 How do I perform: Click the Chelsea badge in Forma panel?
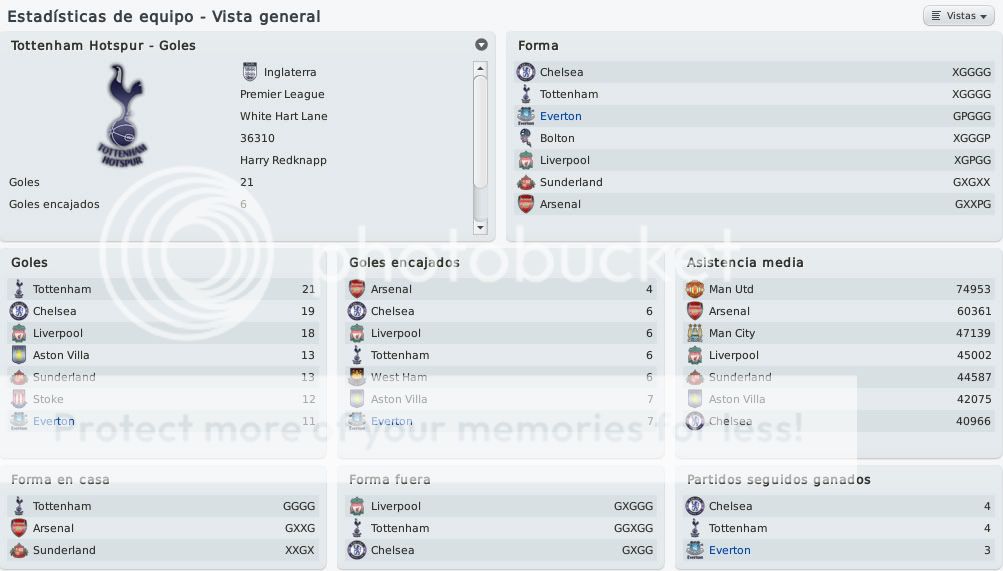tap(526, 72)
